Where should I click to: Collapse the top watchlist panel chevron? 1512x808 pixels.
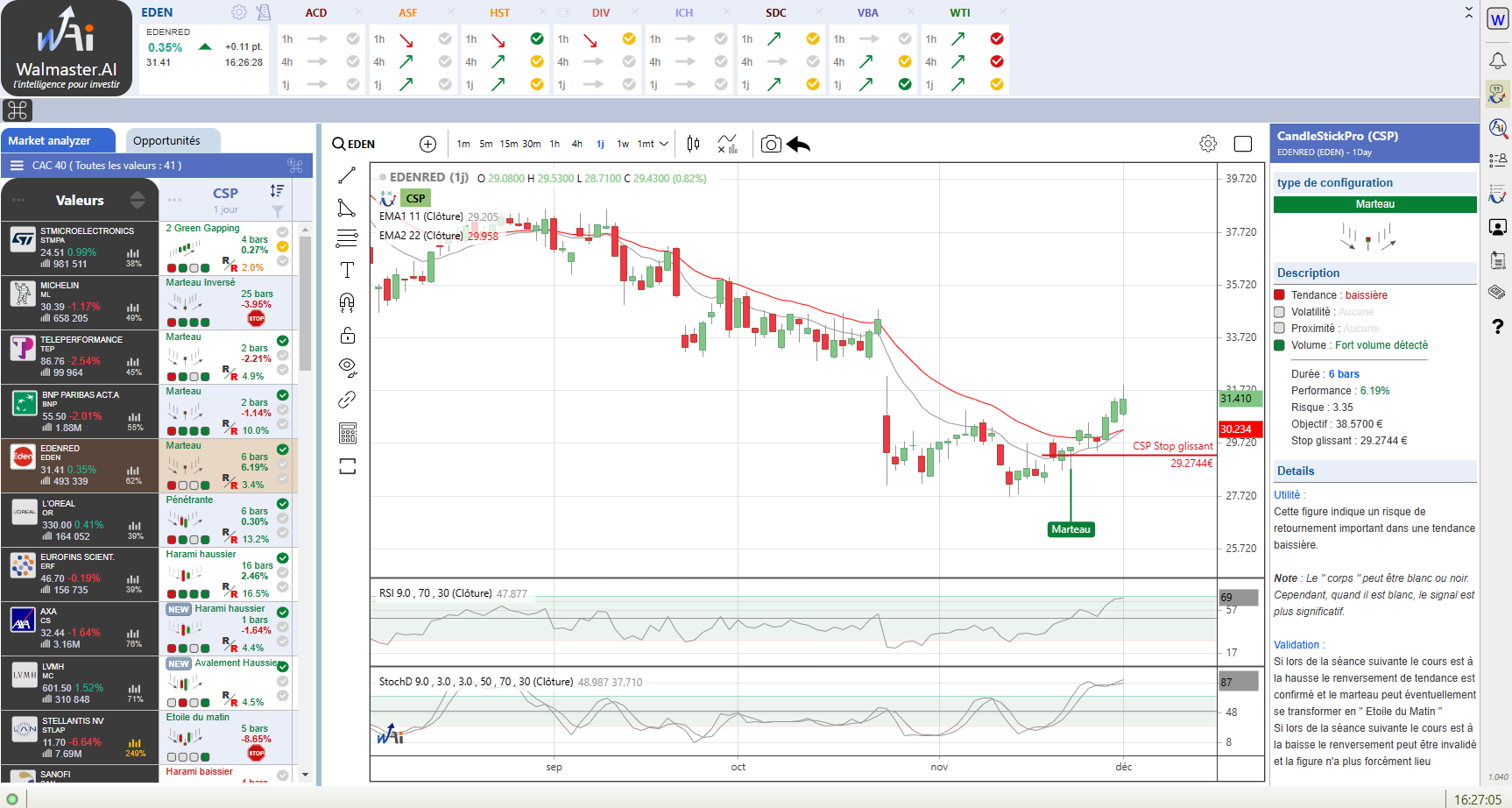[1469, 12]
